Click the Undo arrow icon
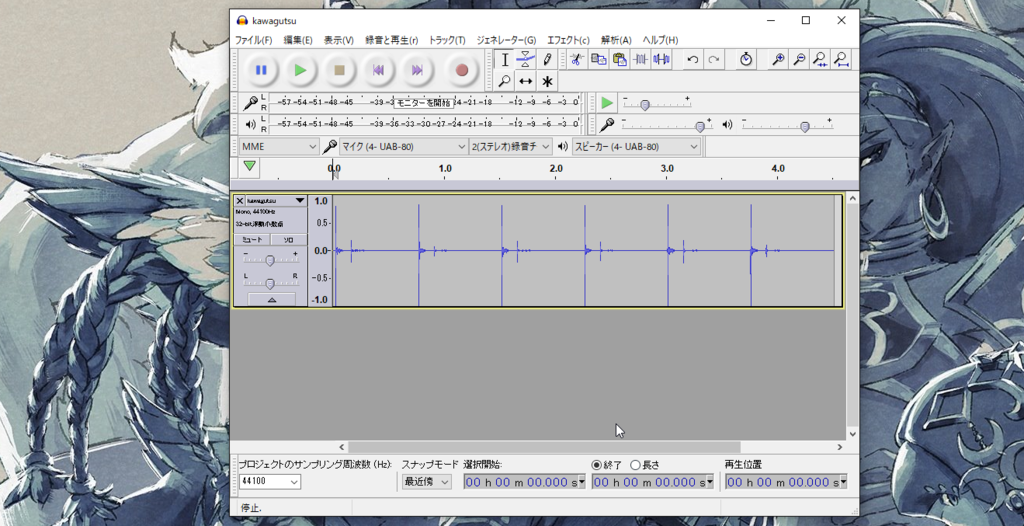Image resolution: width=1024 pixels, height=526 pixels. click(x=693, y=59)
